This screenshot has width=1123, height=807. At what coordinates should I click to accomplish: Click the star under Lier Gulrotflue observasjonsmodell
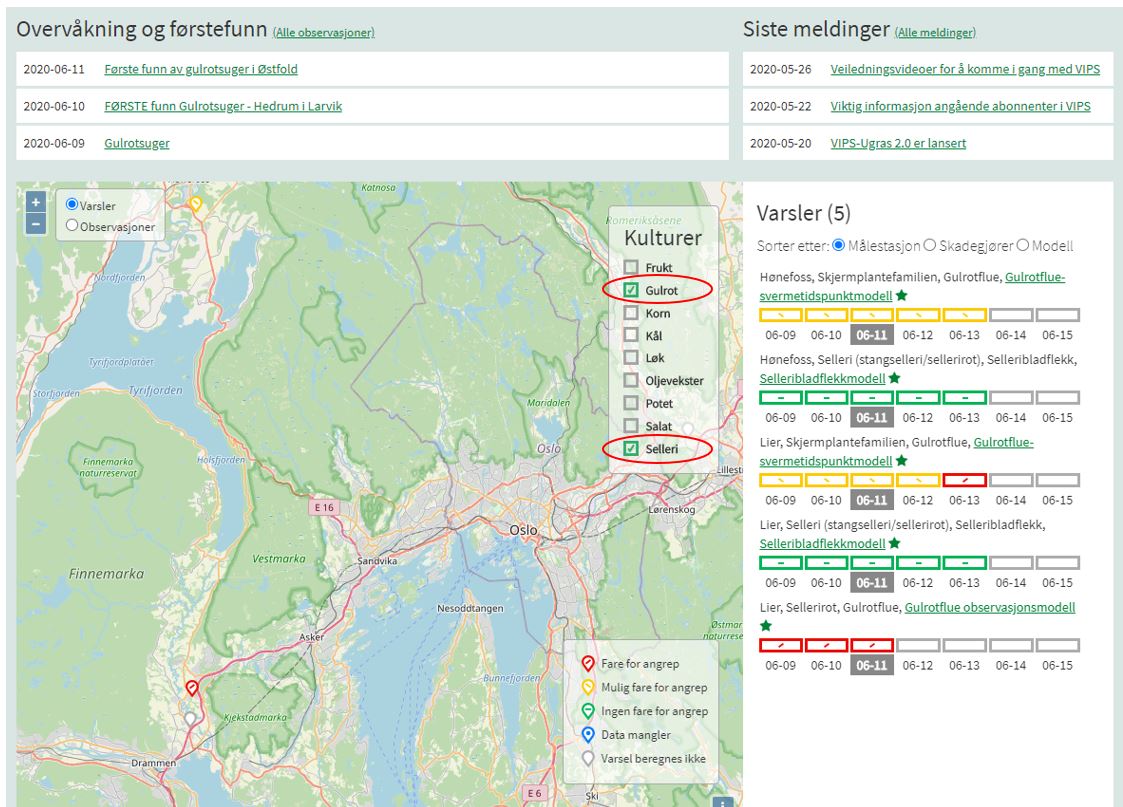[x=766, y=625]
